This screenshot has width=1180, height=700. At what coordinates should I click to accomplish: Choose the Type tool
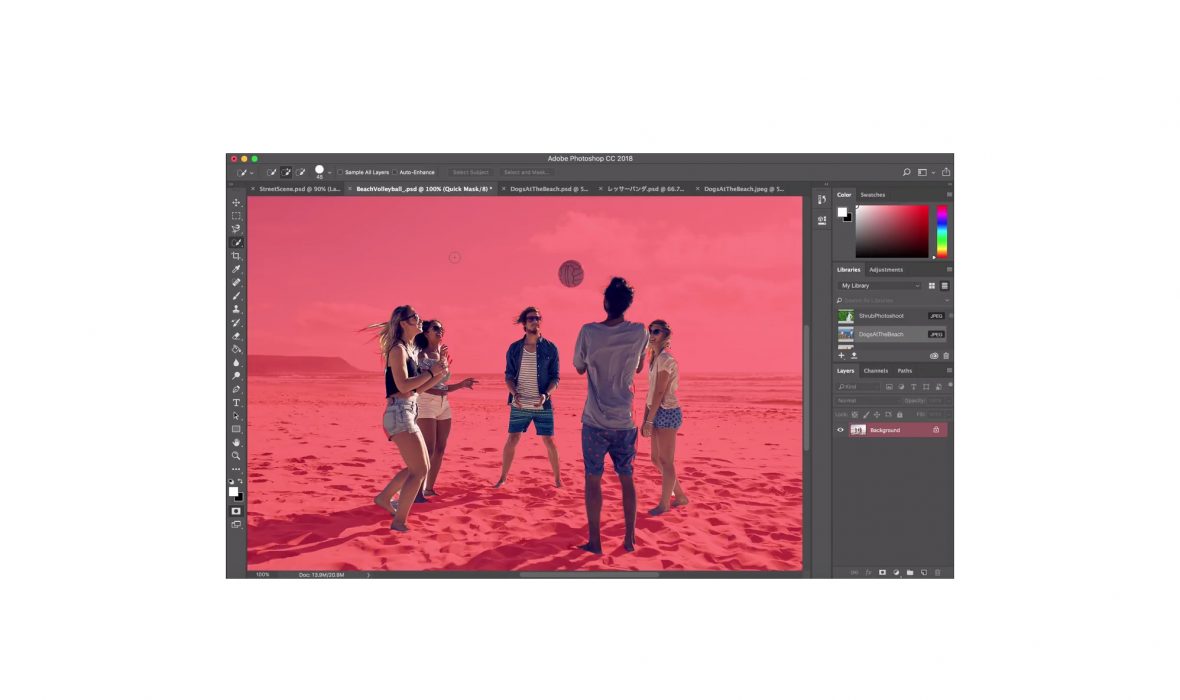click(236, 402)
